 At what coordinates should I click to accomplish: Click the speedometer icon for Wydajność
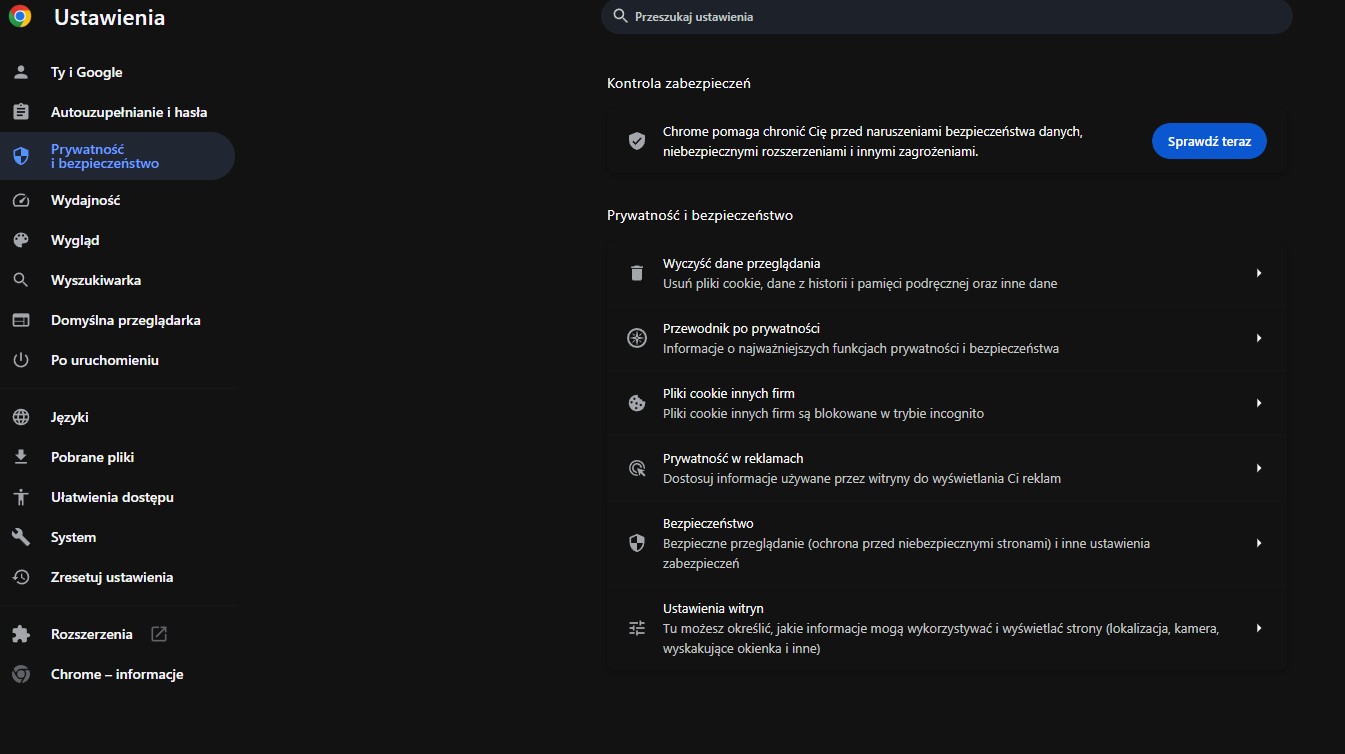[x=21, y=200]
